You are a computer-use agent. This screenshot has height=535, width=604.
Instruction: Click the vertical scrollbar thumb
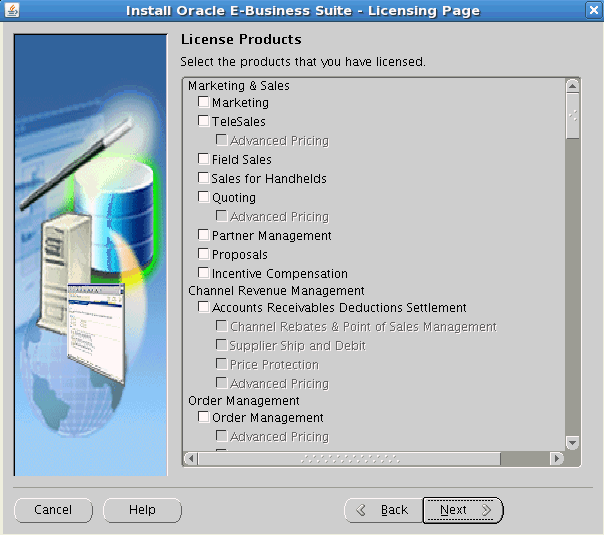point(572,116)
